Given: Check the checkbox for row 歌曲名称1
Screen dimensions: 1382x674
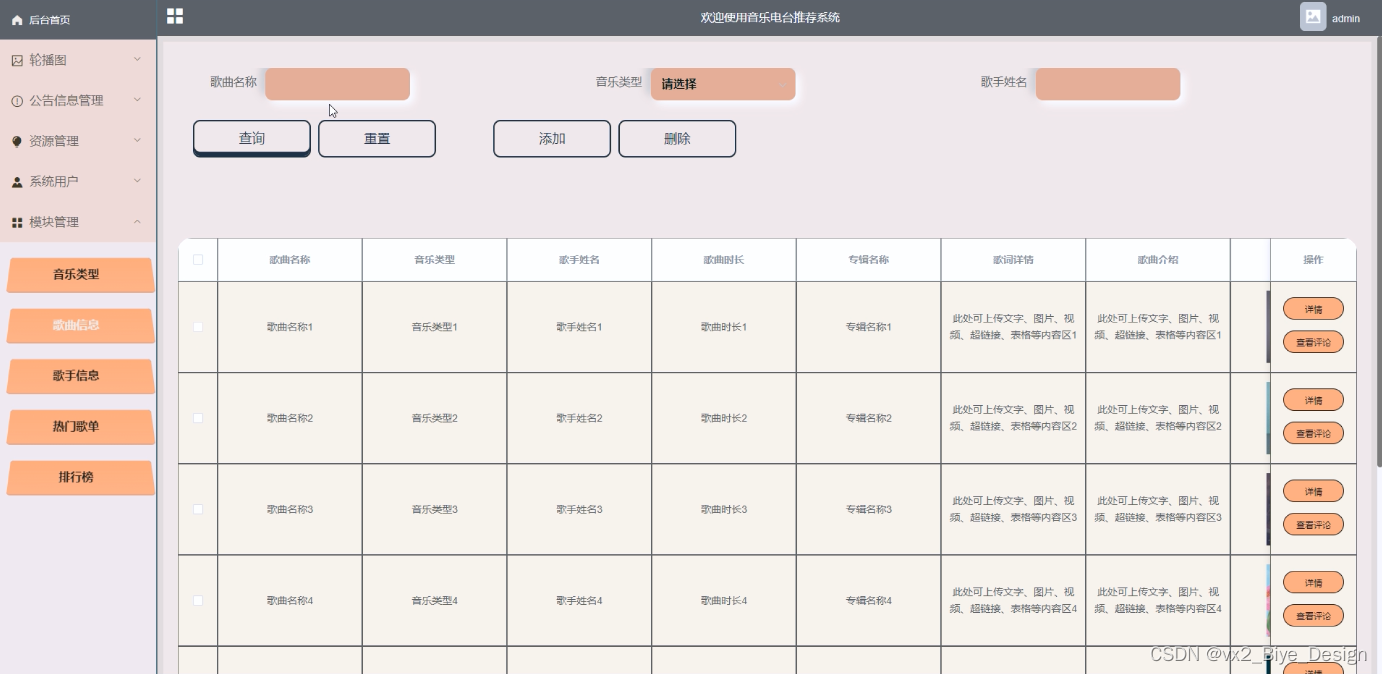Looking at the screenshot, I should [x=198, y=327].
